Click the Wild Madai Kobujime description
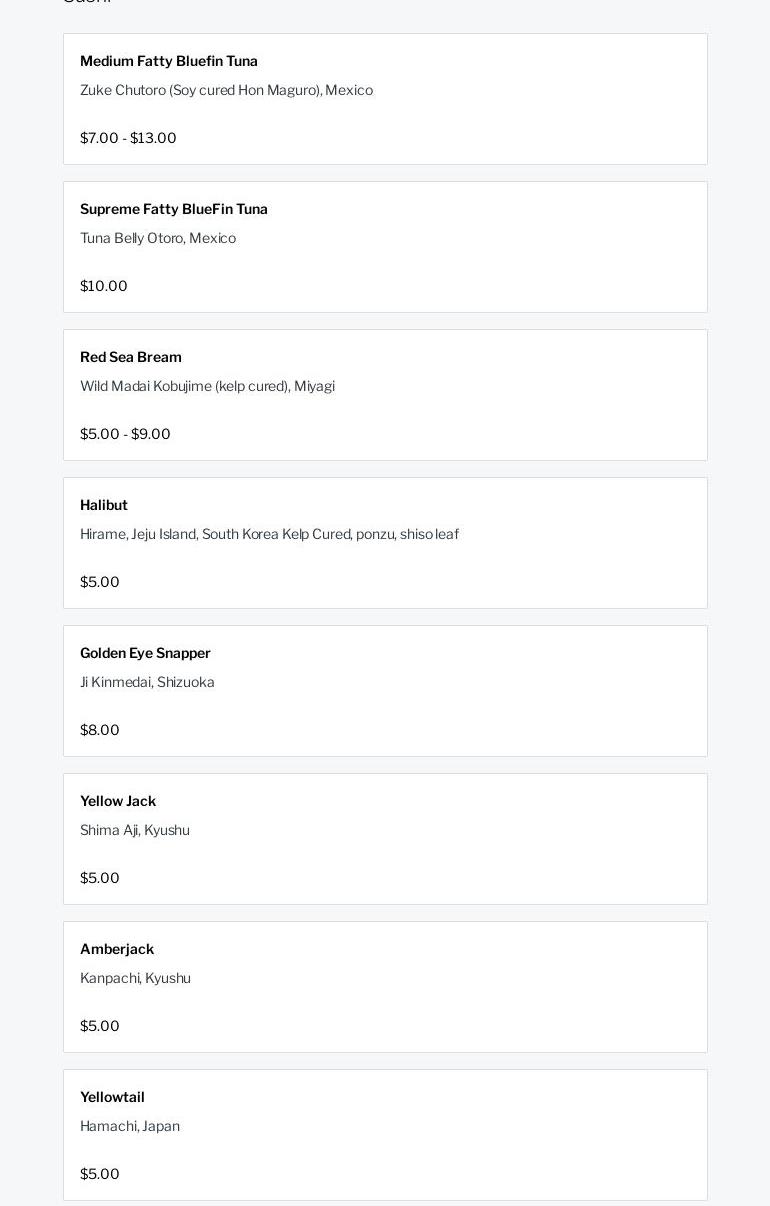The width and height of the screenshot is (770, 1206). pyautogui.click(x=207, y=387)
